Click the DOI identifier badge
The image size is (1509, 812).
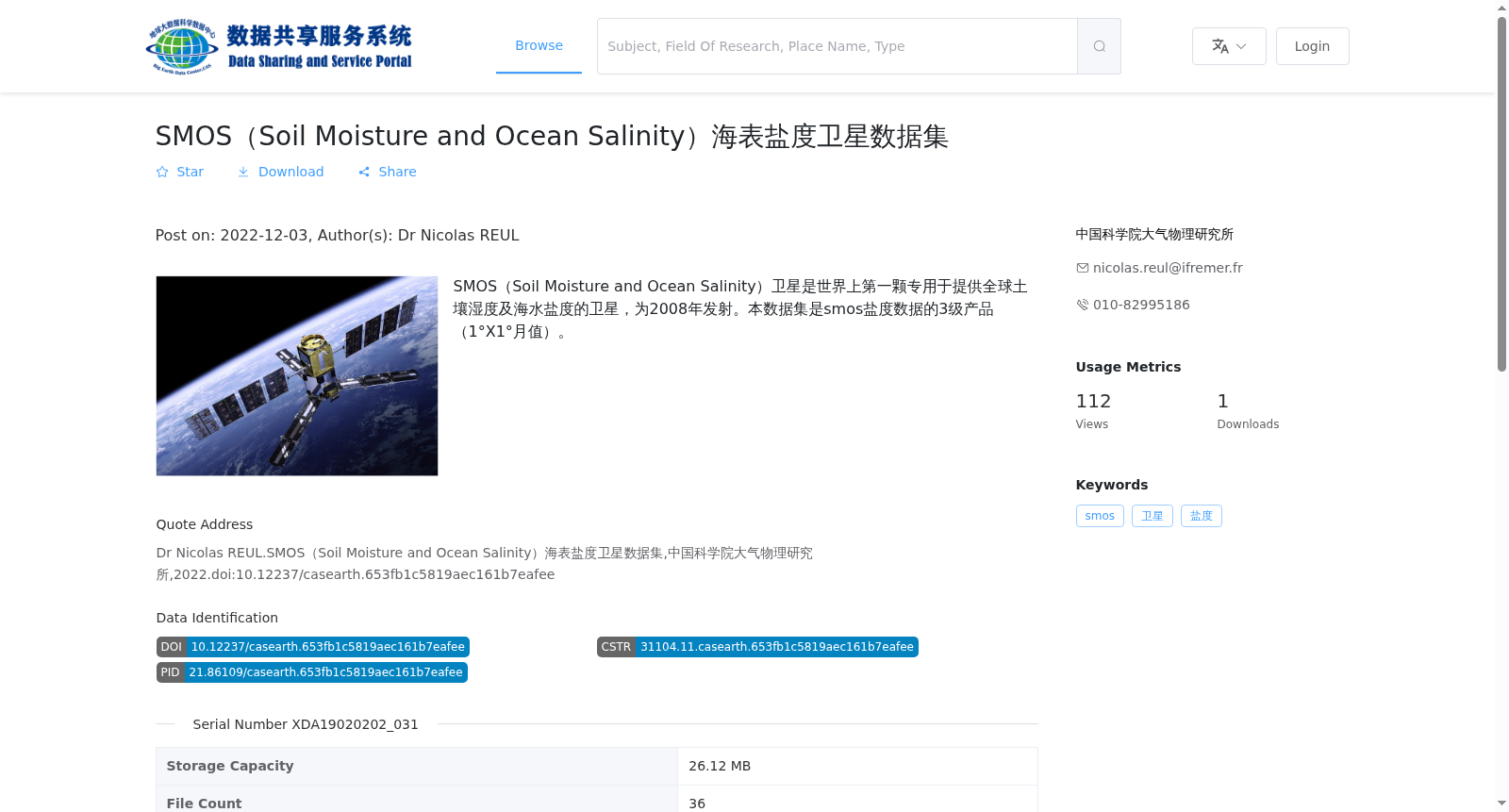pyautogui.click(x=313, y=647)
